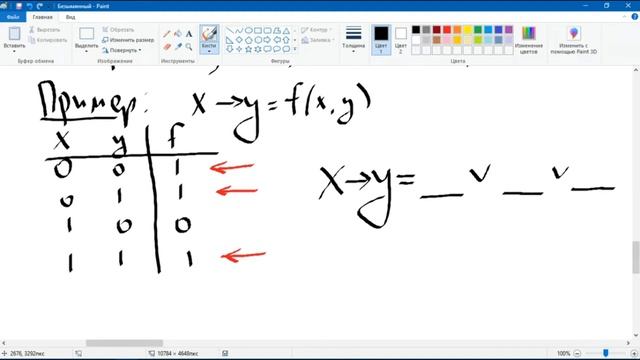Screen dimensions: 640x360
Task: Click Copy (Копировать) button
Action: pos(48,40)
